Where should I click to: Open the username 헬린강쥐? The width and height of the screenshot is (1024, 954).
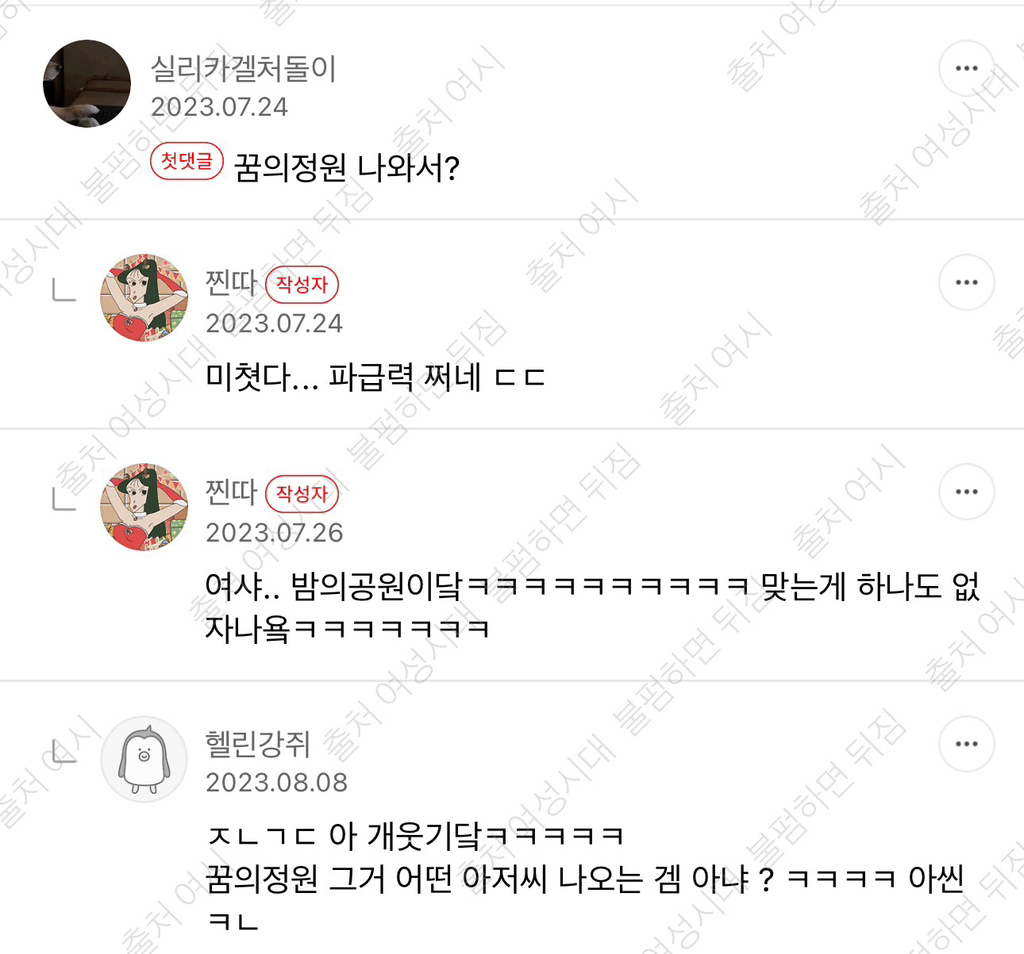(x=257, y=744)
